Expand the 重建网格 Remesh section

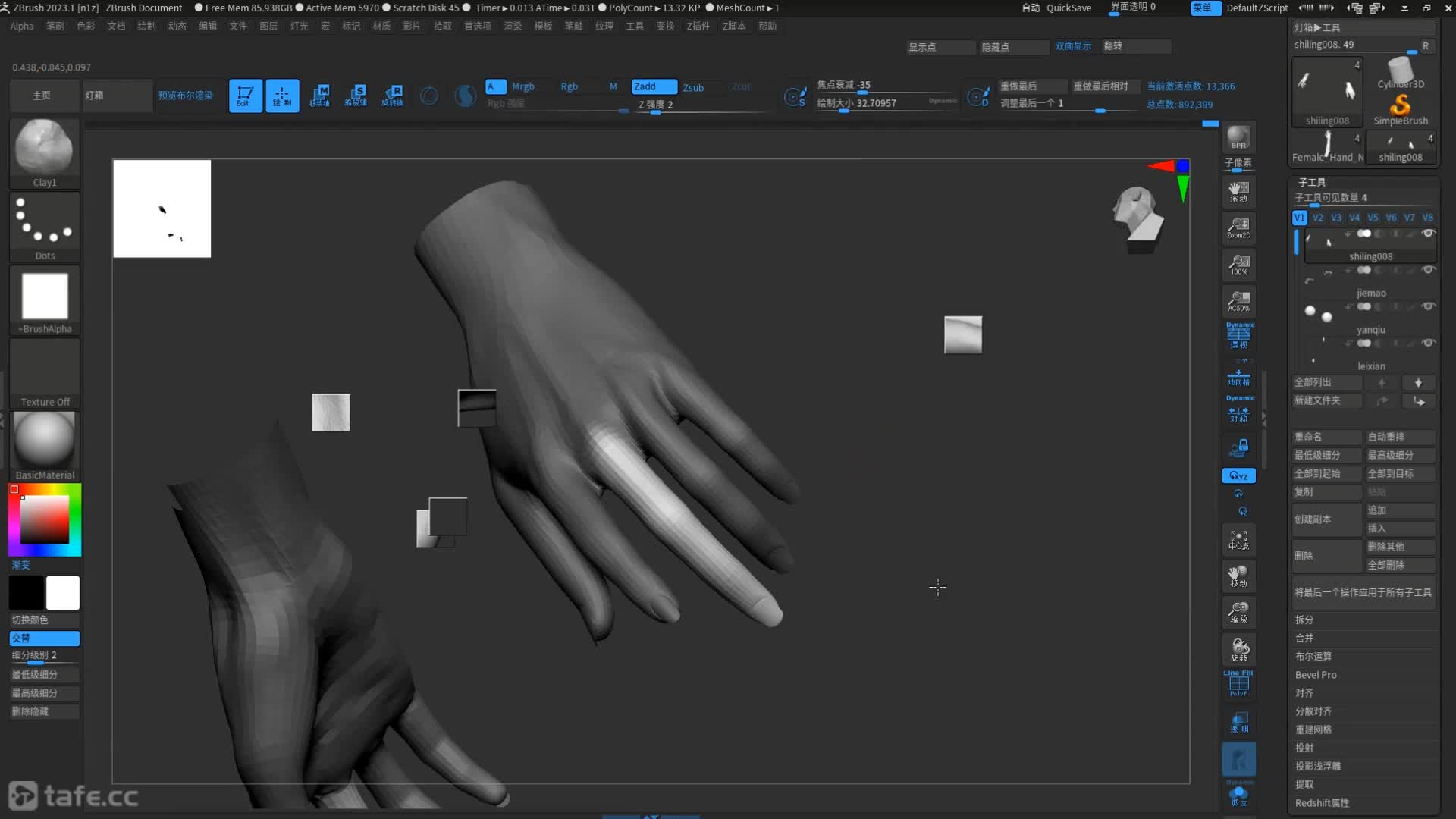1313,730
